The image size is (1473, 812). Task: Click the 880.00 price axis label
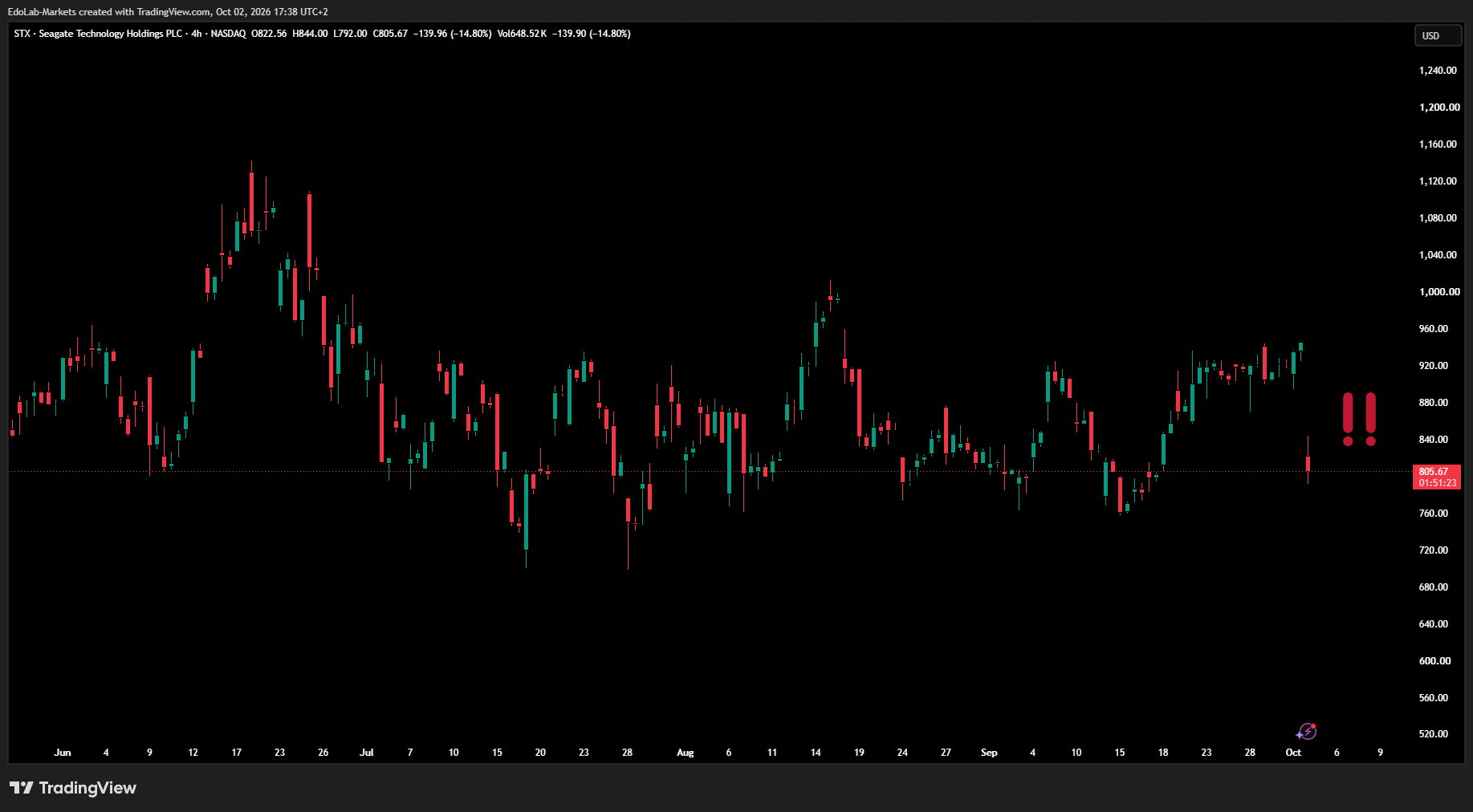tap(1434, 403)
